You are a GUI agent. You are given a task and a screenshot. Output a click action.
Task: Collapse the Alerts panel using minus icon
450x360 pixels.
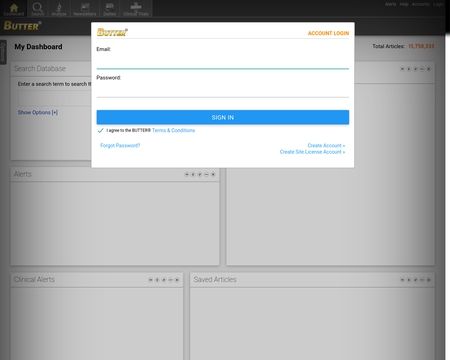point(206,174)
